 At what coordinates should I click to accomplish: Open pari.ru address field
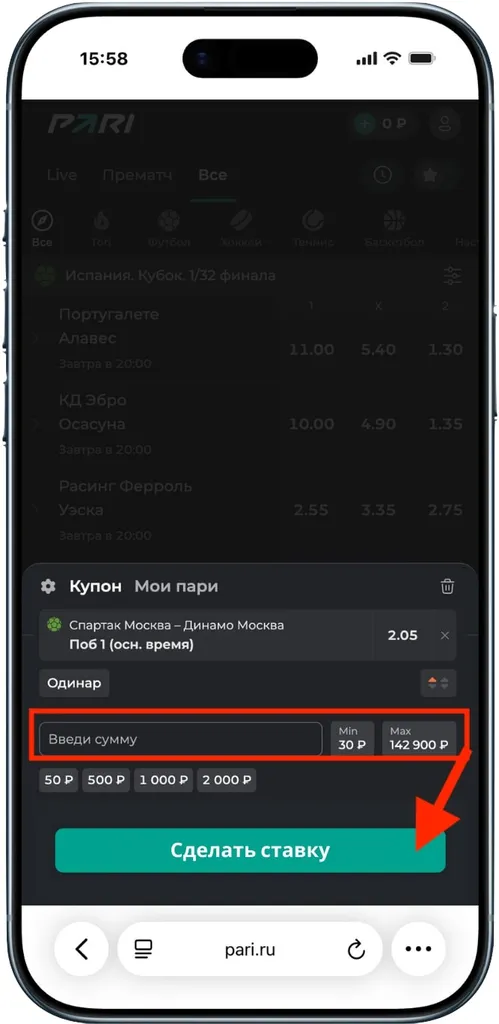(x=250, y=950)
